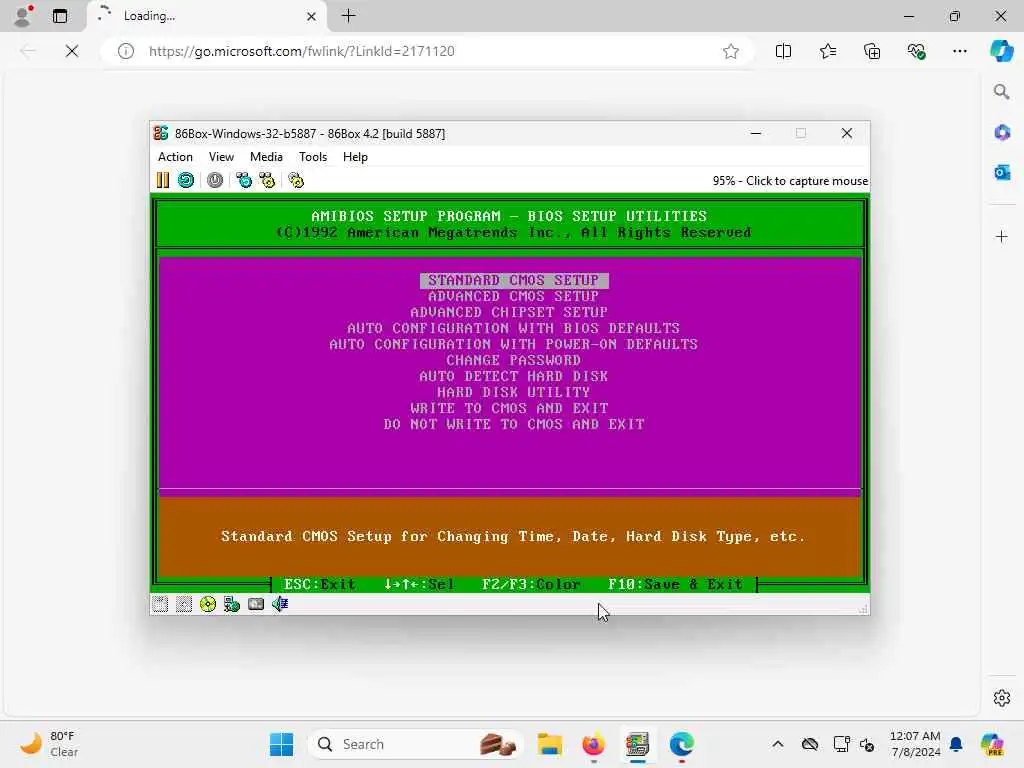
Task: Open Edge tab actions menu
Action: click(60, 16)
